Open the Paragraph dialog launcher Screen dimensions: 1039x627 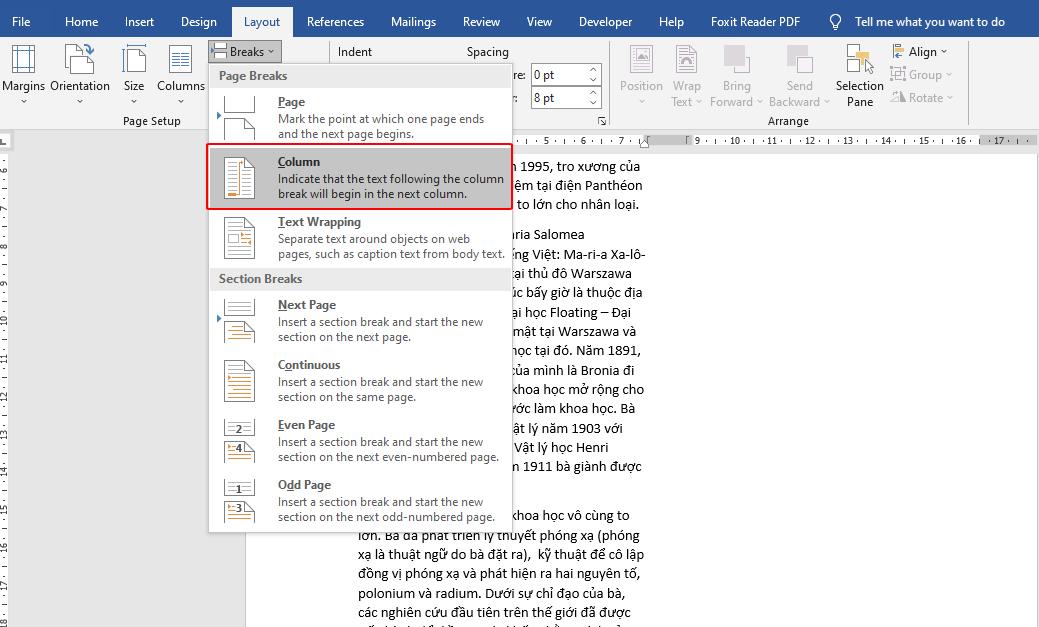[x=604, y=120]
